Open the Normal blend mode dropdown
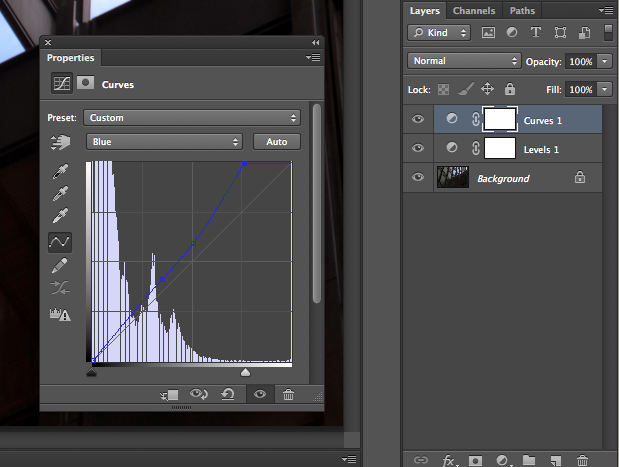The width and height of the screenshot is (619, 467). [x=464, y=61]
